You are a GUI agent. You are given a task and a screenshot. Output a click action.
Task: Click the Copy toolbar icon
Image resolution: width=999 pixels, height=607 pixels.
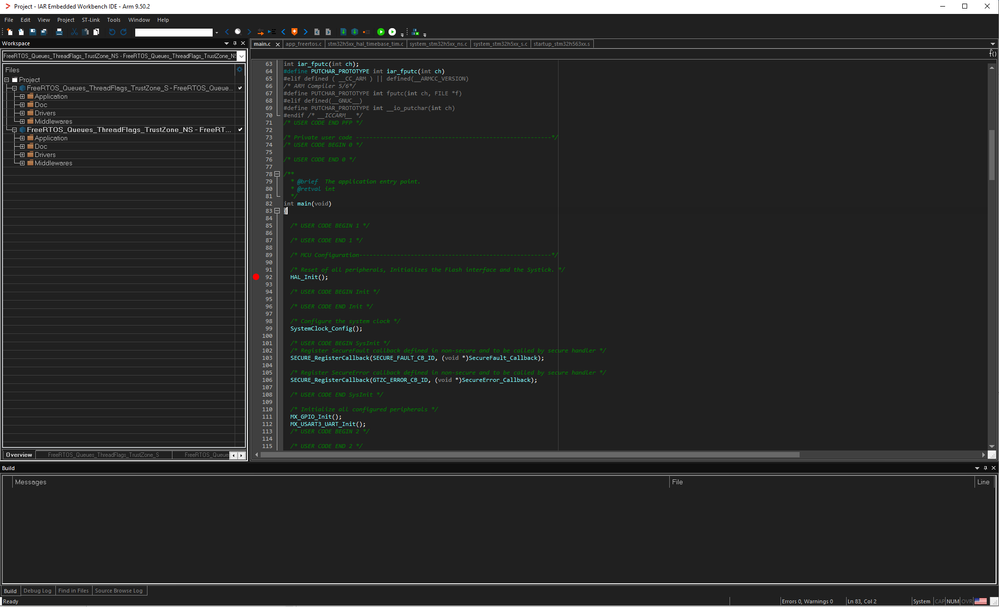(85, 32)
